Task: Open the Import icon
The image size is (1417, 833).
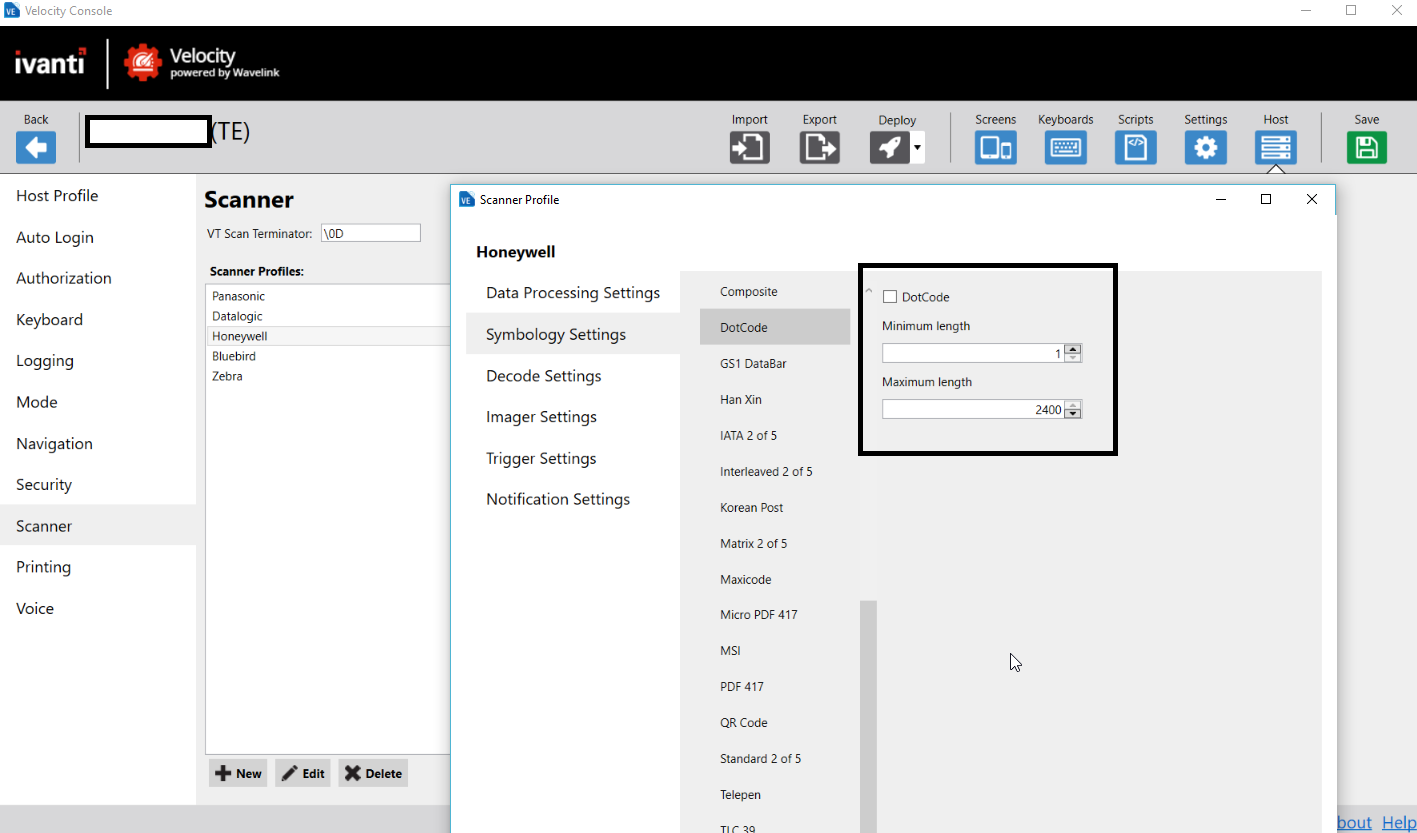Action: pyautogui.click(x=749, y=147)
